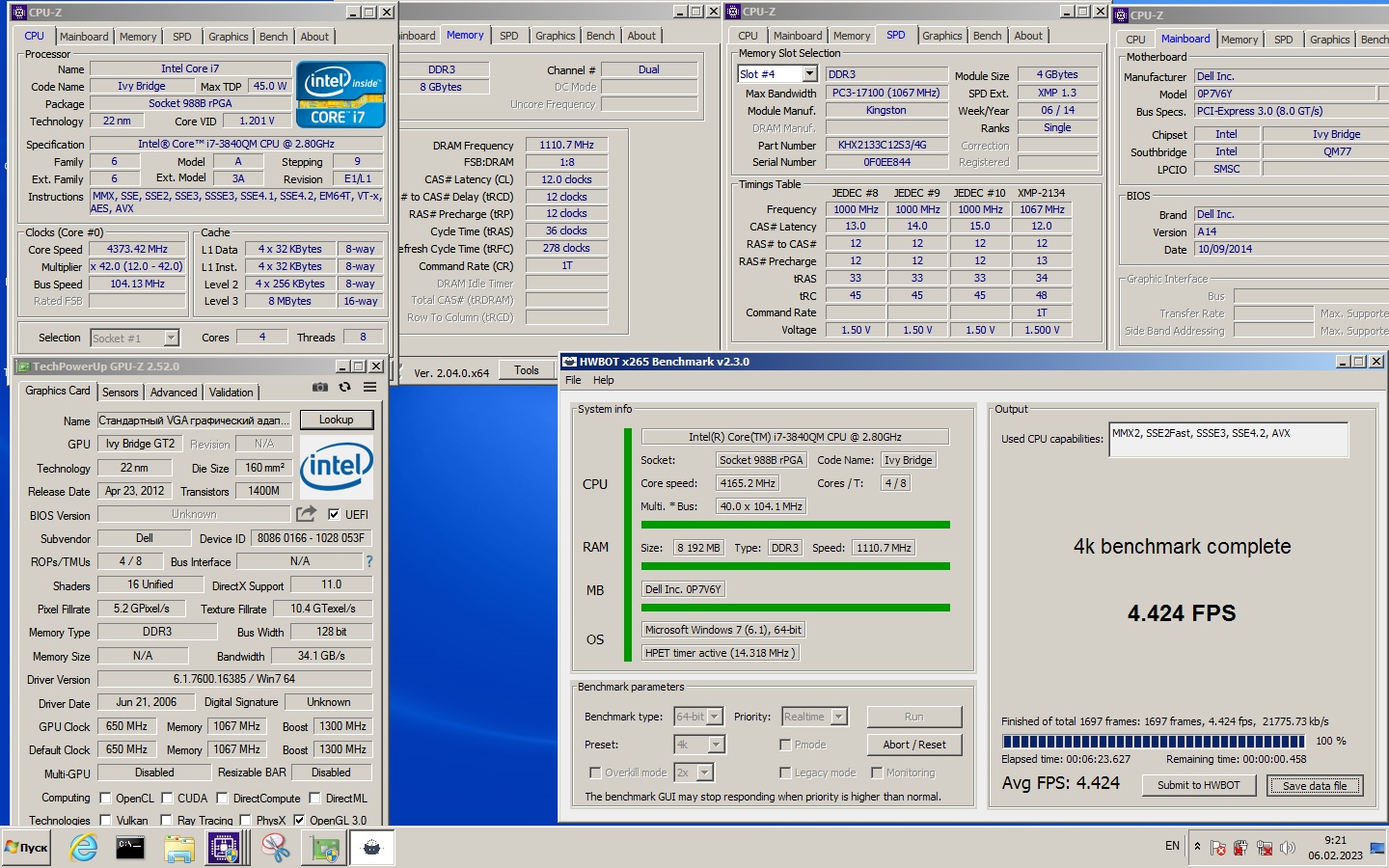The width and height of the screenshot is (1389, 868).
Task: Open Command Prompt from the taskbar
Action: point(130,848)
